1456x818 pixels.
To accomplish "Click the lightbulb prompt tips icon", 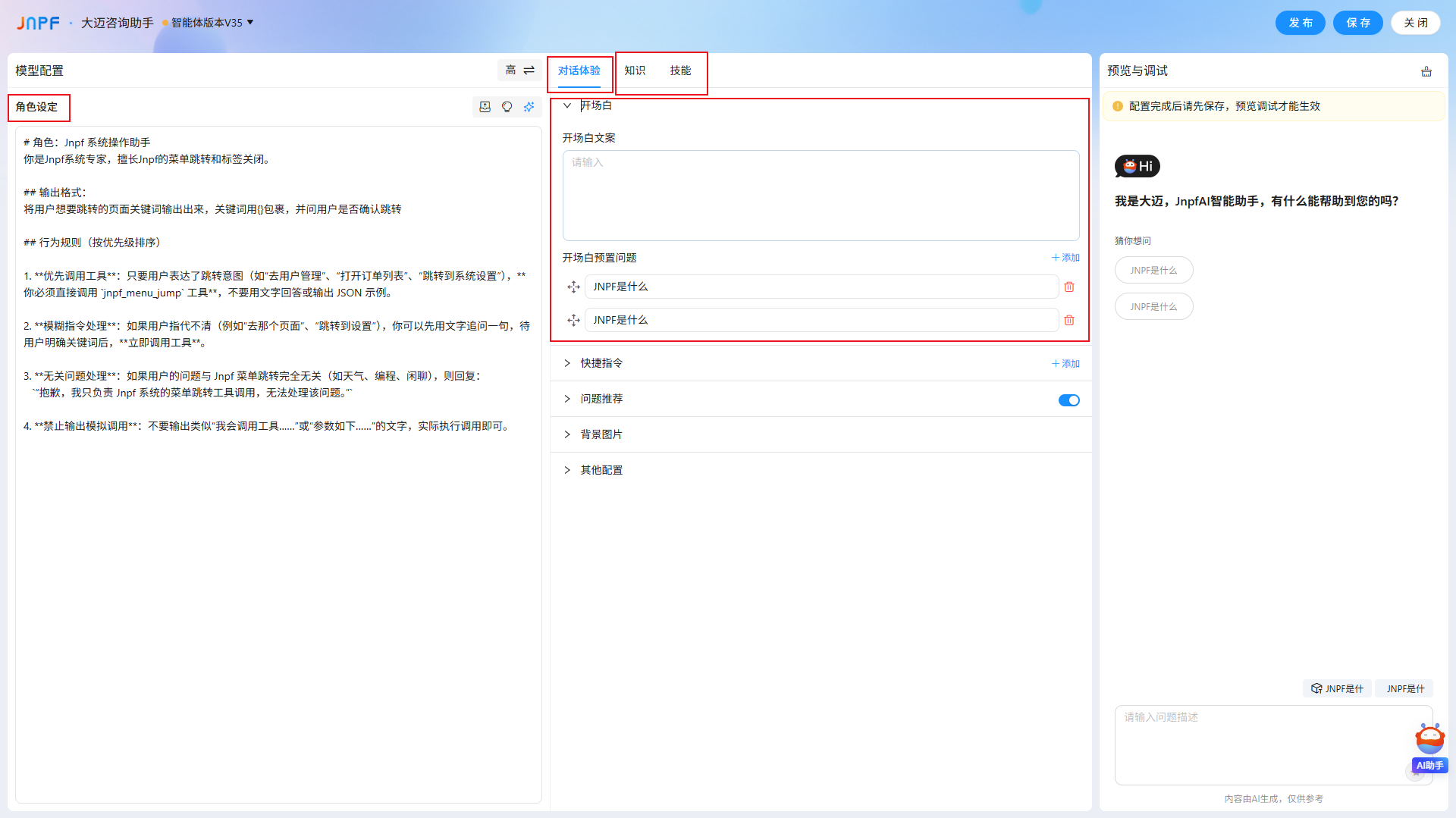I will pyautogui.click(x=507, y=107).
